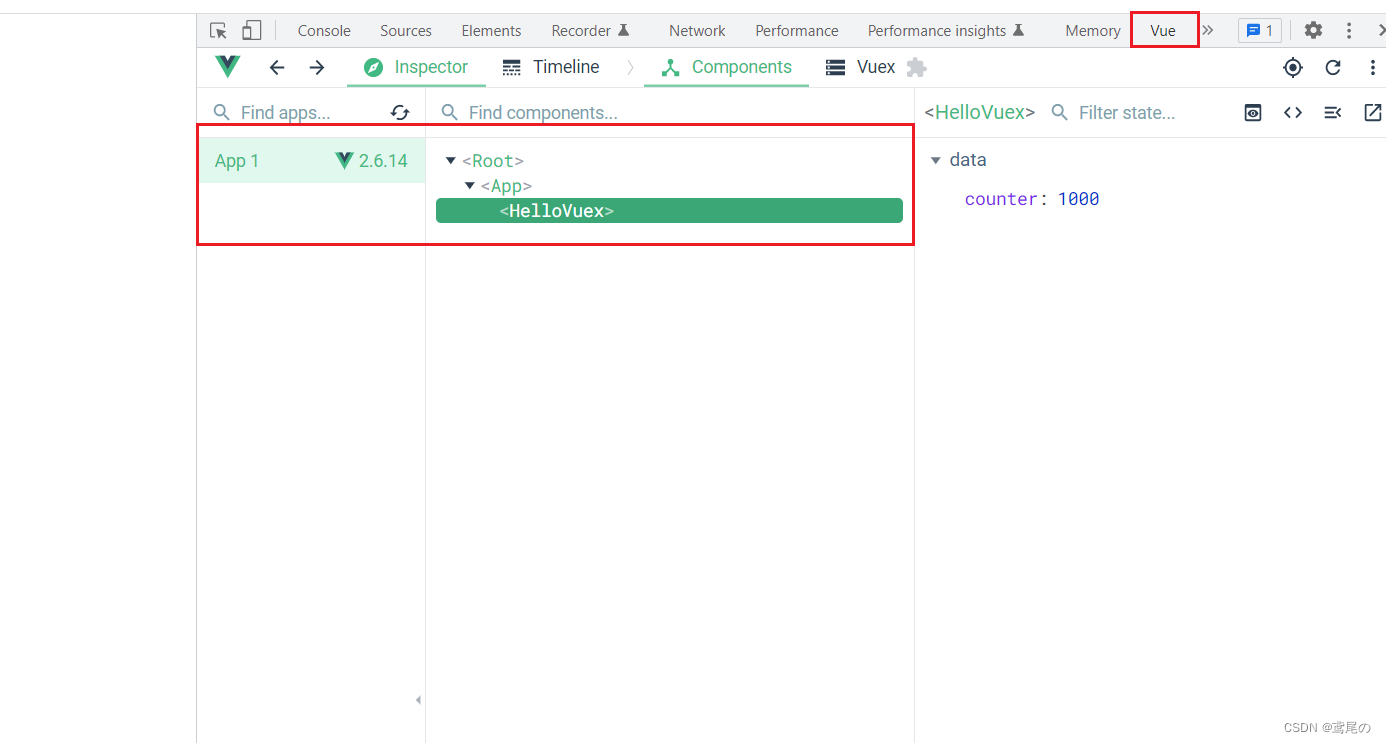The height and width of the screenshot is (743, 1386).
Task: Open Vue devtools three-dot menu
Action: tap(1372, 67)
